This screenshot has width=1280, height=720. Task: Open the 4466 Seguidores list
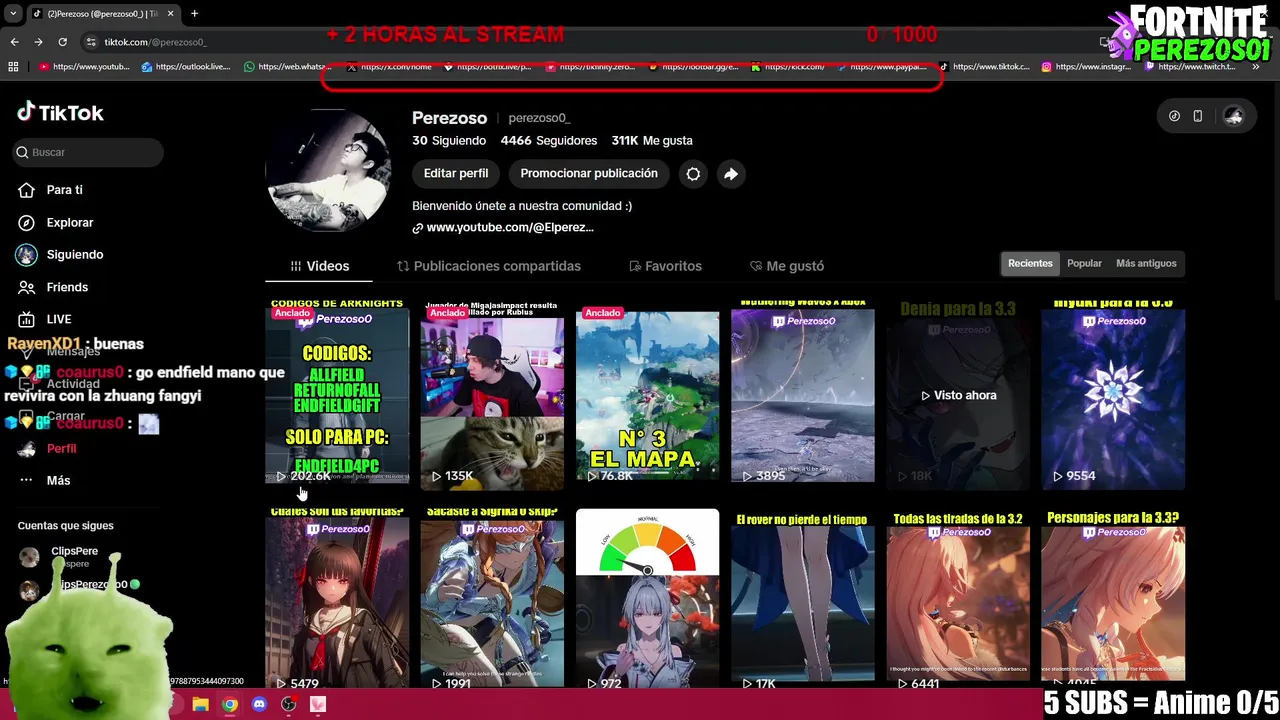549,141
